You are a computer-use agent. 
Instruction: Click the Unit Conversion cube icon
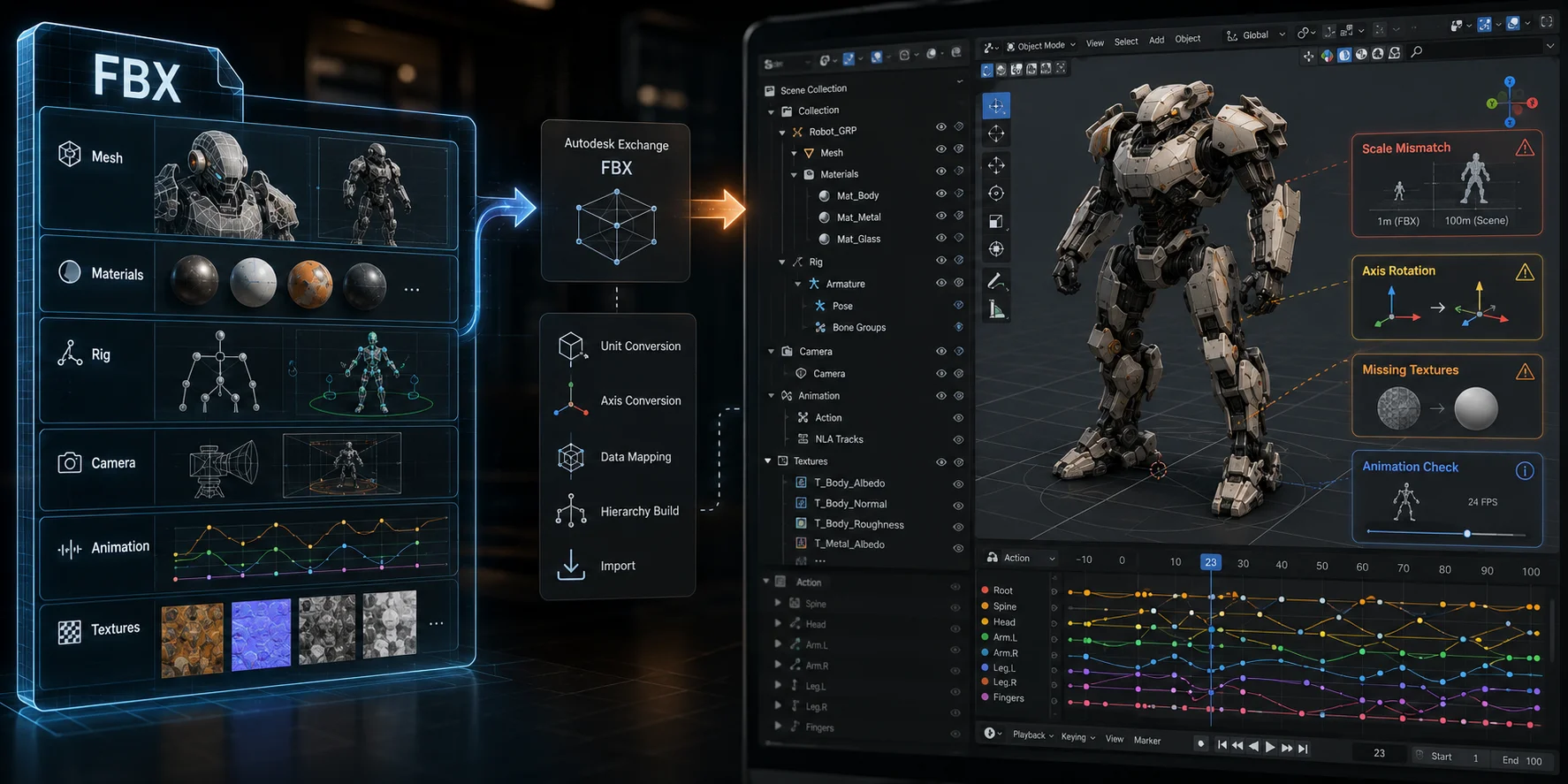[x=572, y=346]
